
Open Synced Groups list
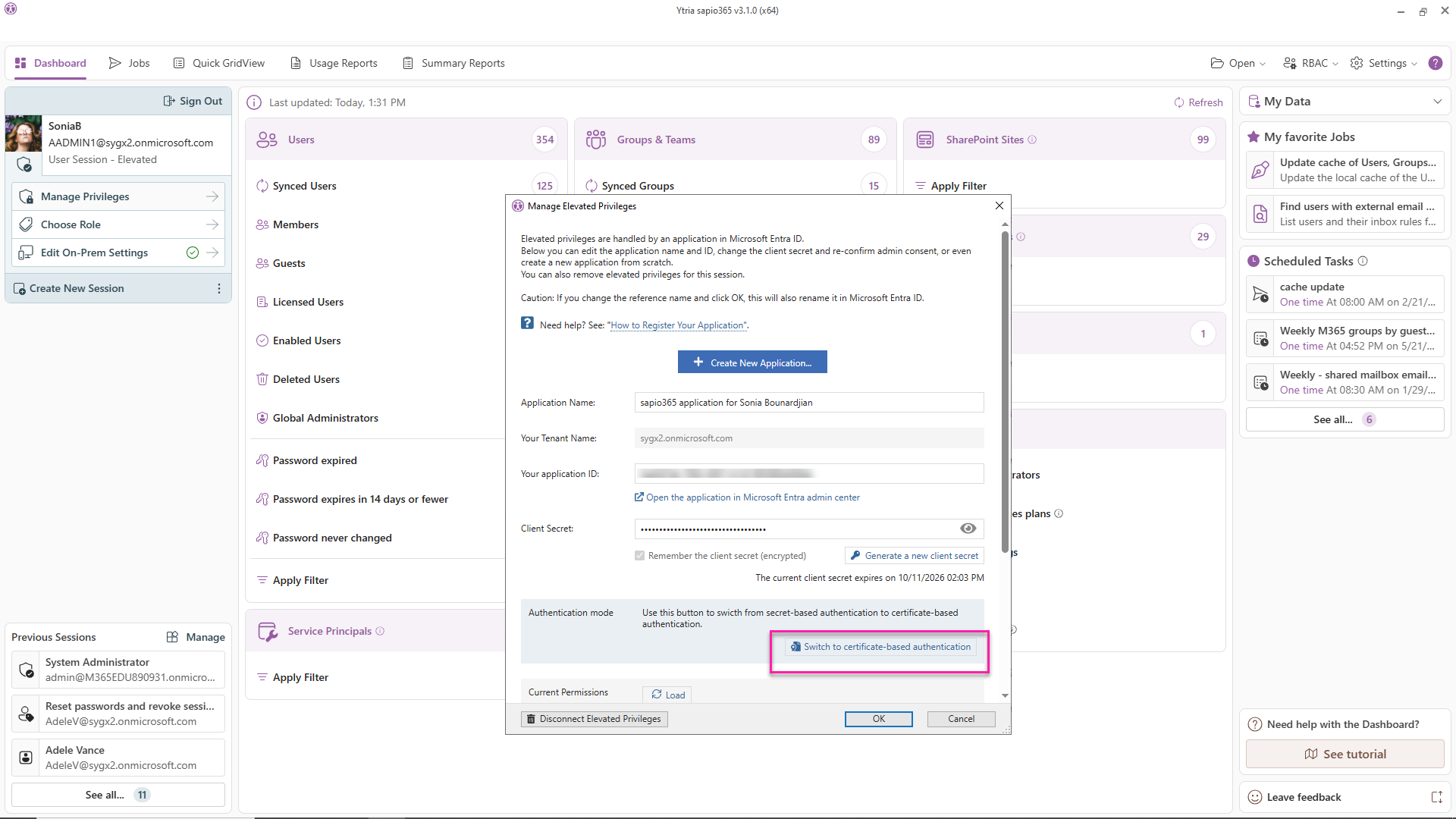637,186
